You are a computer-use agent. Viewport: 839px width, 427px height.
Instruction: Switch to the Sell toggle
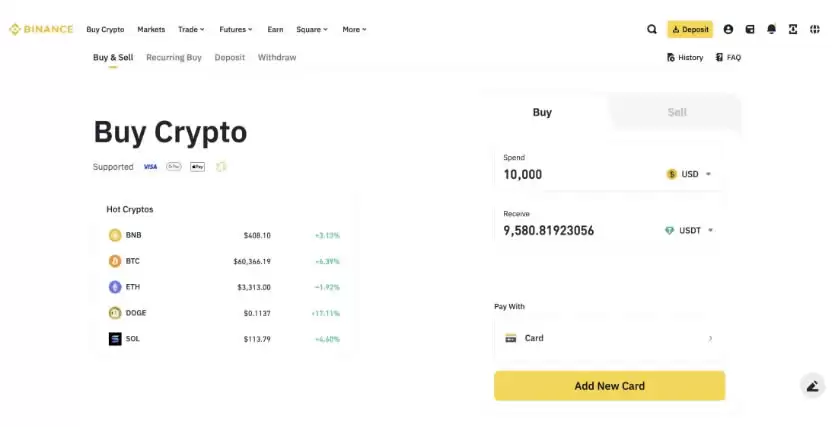point(677,112)
